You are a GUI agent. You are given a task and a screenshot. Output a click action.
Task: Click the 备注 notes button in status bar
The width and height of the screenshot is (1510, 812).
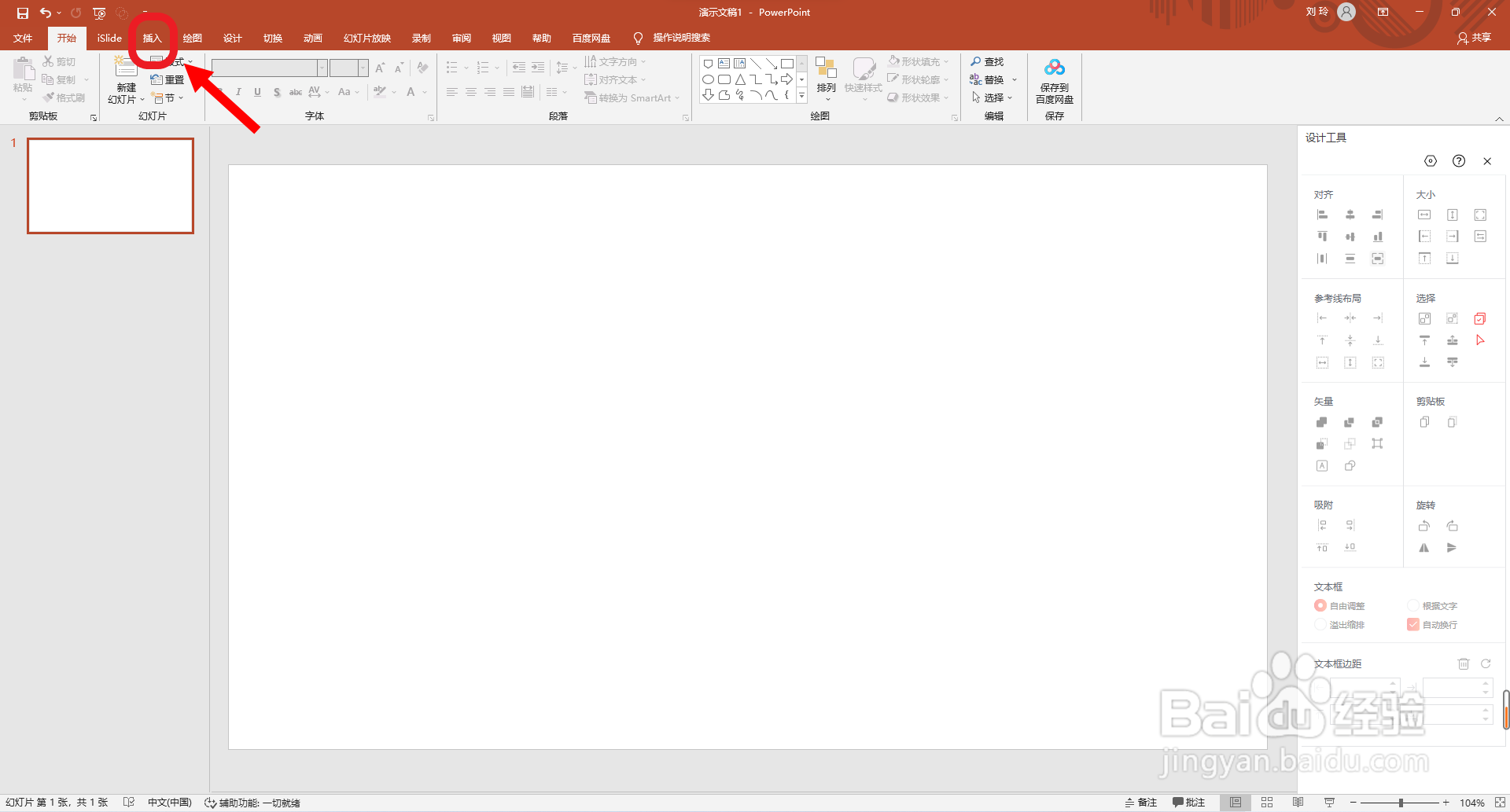1141,802
